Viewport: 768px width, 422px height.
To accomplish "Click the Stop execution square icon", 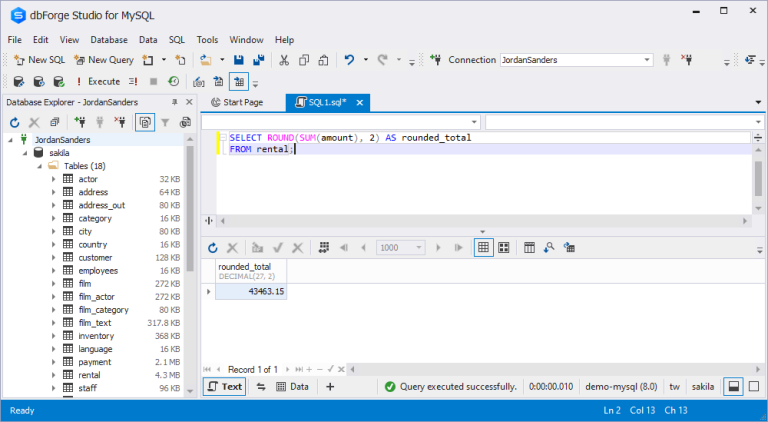I will point(153,82).
